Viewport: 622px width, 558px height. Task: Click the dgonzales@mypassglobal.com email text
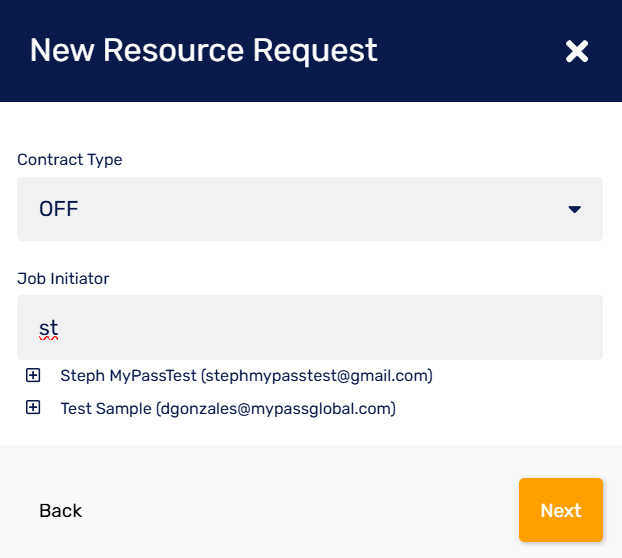click(x=276, y=408)
